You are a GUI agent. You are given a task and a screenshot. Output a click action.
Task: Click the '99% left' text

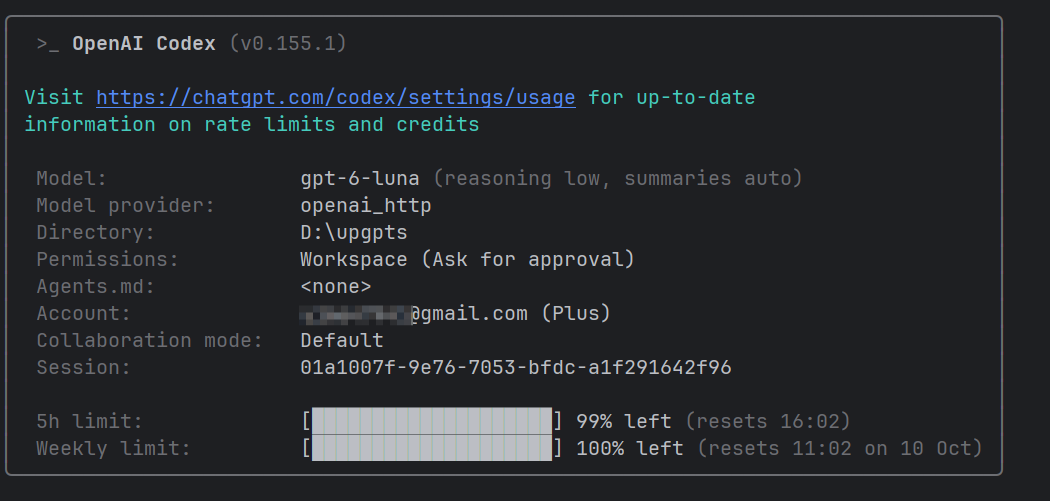pos(623,421)
